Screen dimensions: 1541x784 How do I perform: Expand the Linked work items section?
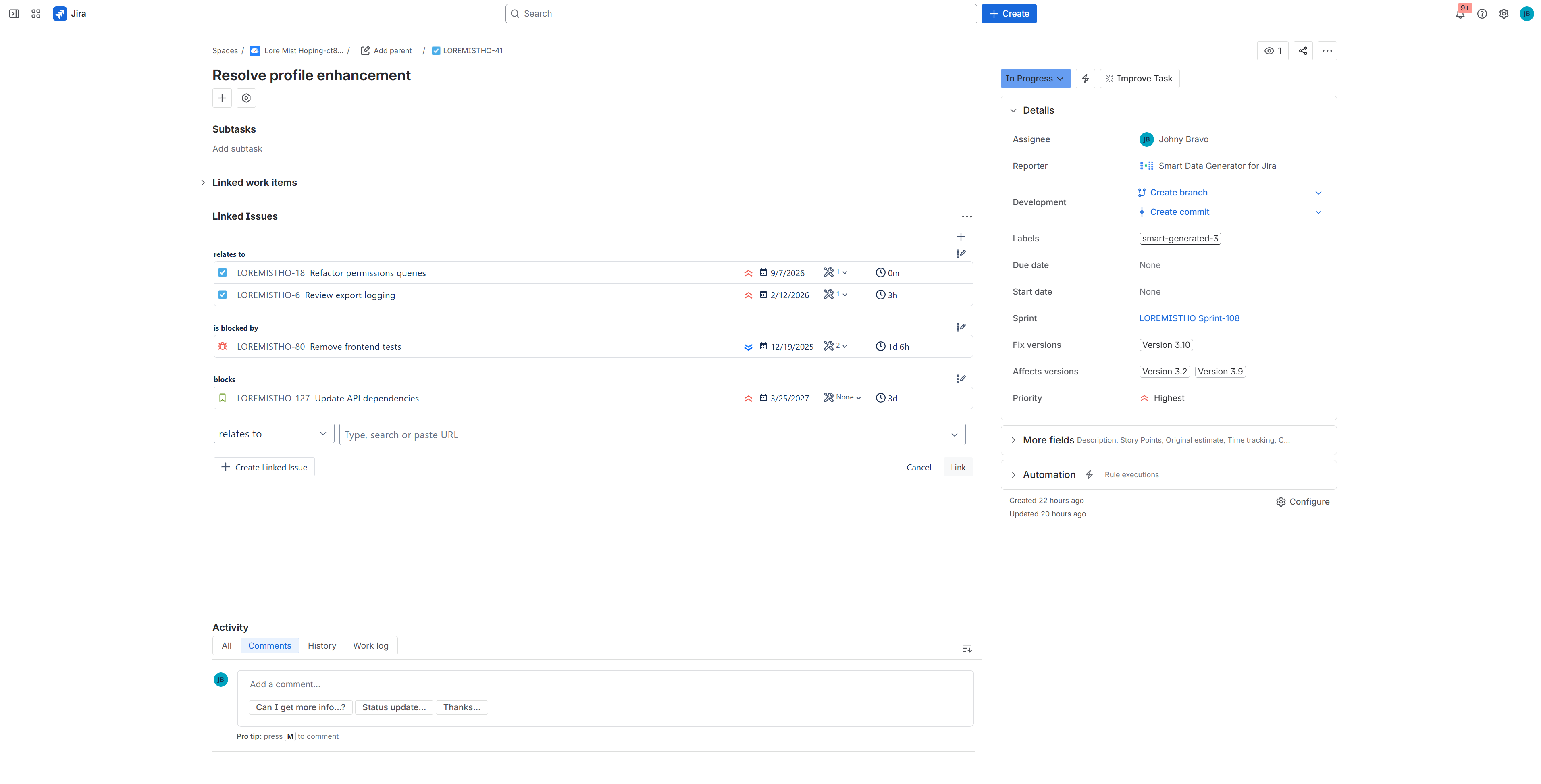click(203, 182)
